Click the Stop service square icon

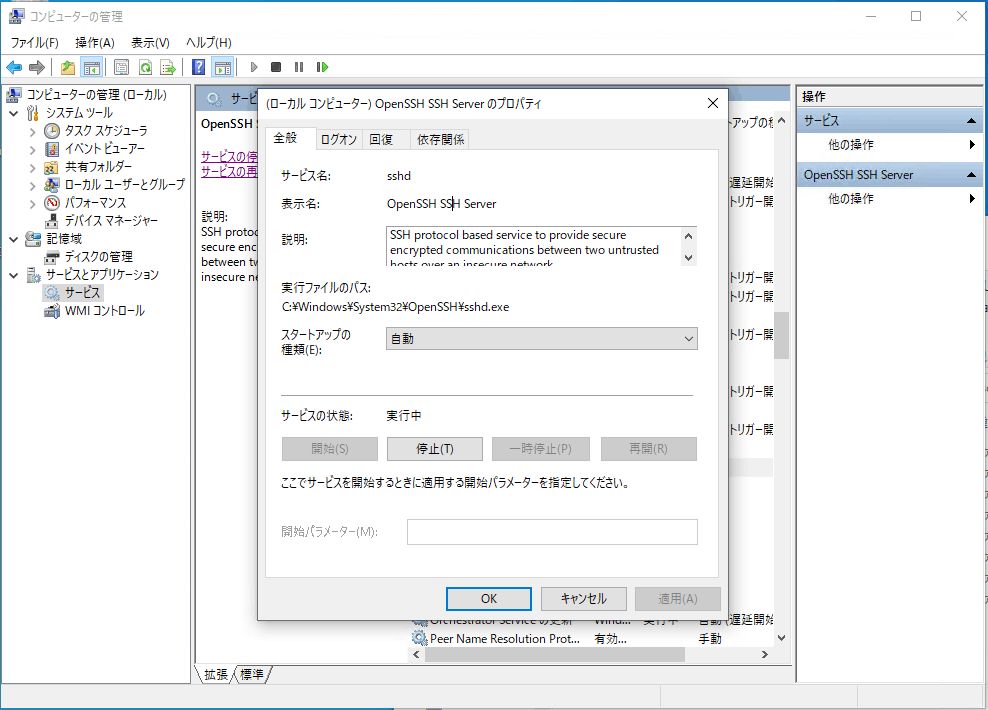[x=276, y=67]
